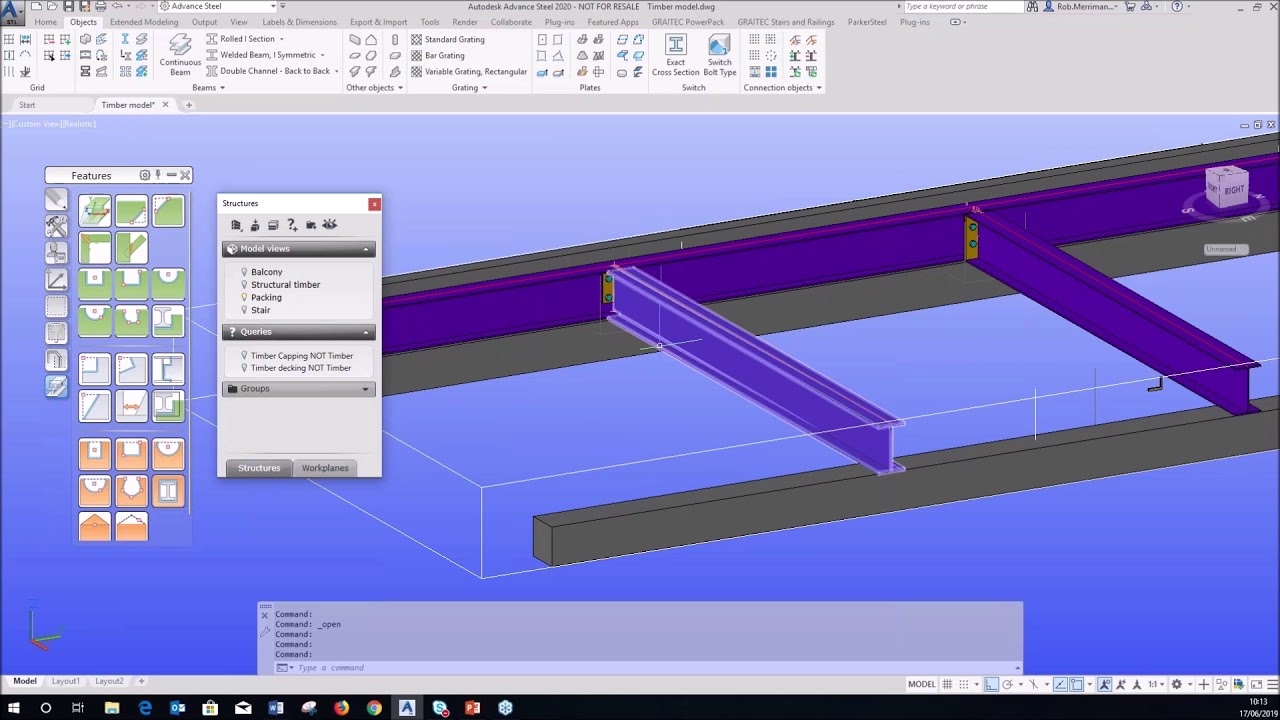
Task: Select the hammer and wrench tools category
Action: tap(56, 226)
